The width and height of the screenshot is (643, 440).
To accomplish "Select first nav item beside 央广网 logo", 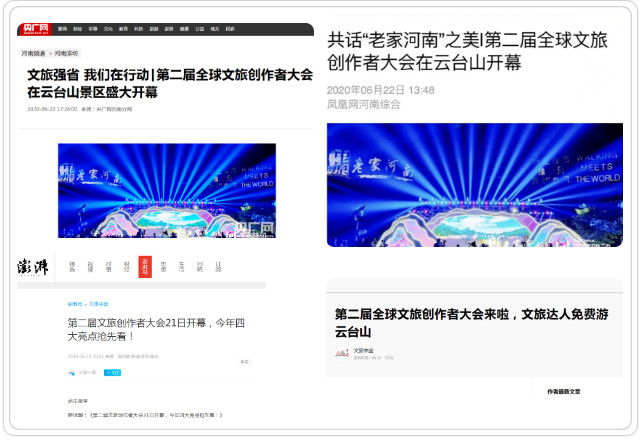I will point(62,31).
